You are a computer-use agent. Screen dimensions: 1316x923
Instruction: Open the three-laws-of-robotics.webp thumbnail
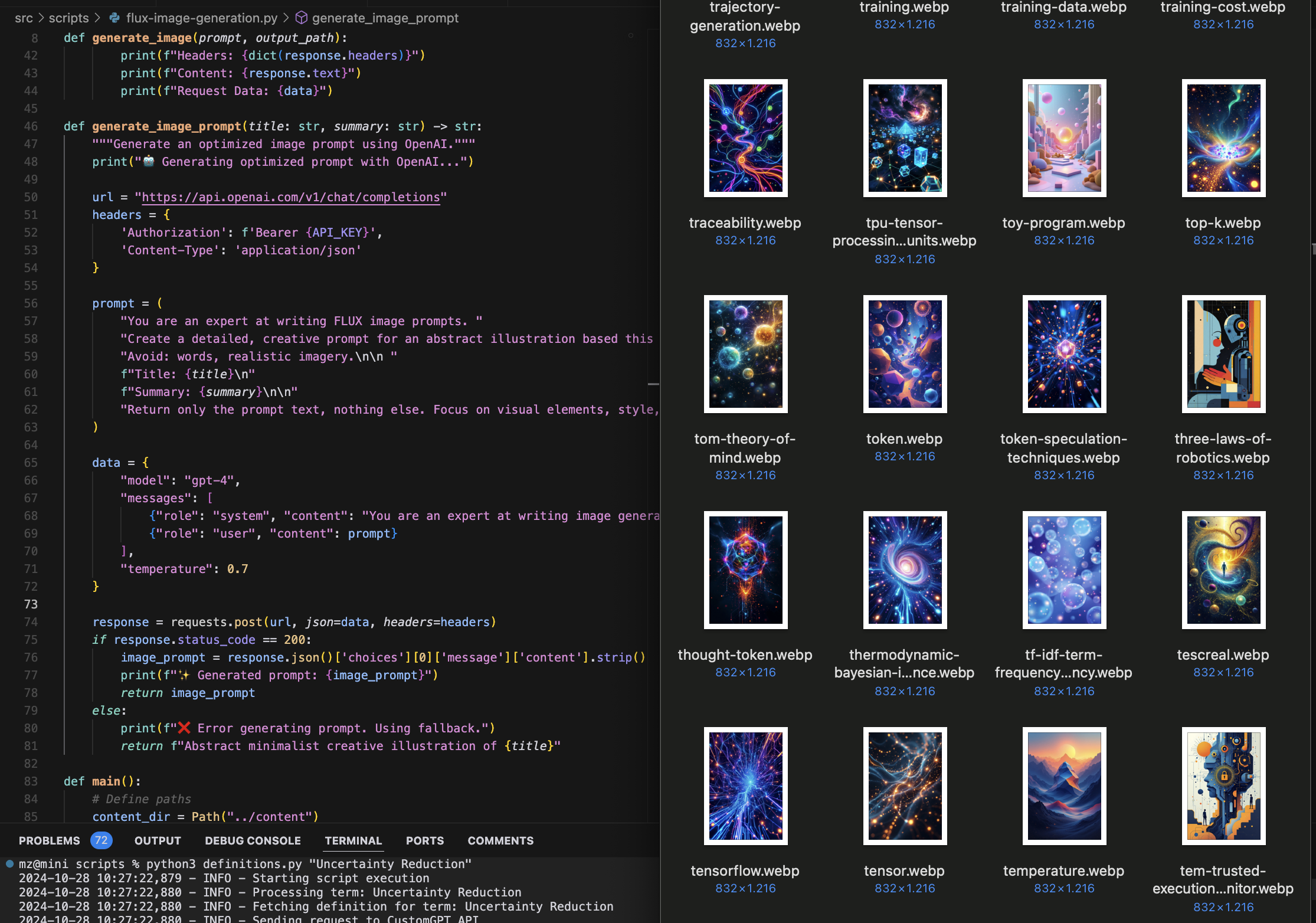[x=1223, y=354]
